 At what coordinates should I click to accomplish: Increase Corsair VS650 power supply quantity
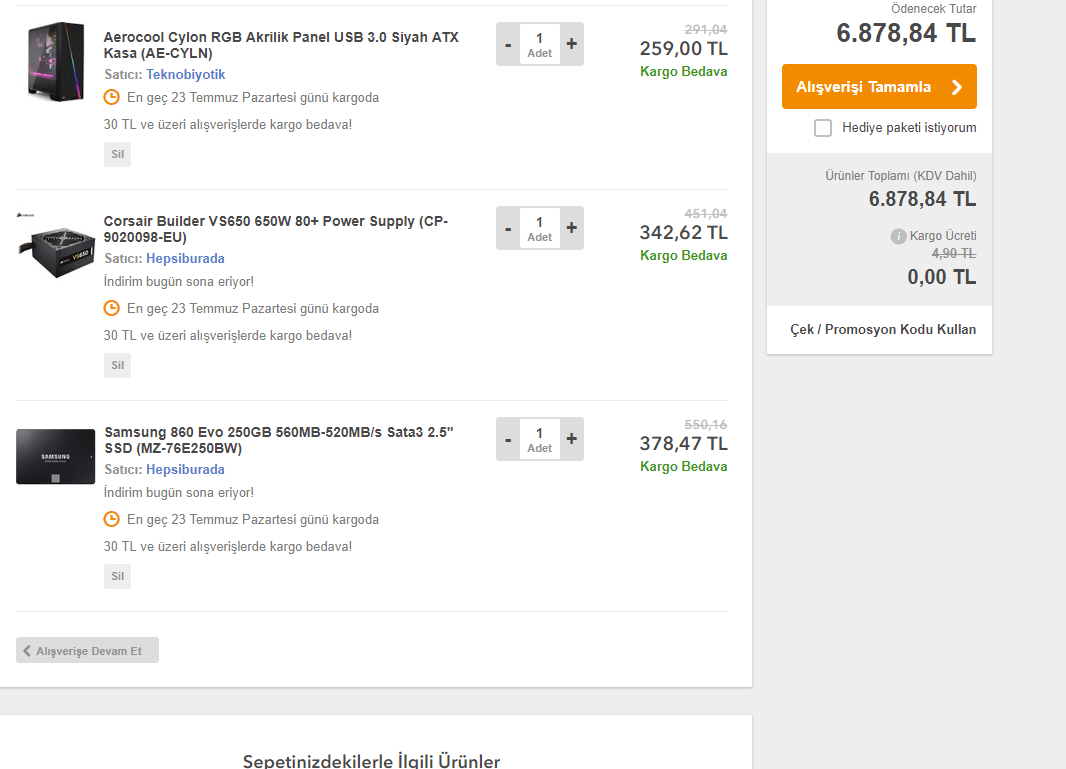point(571,228)
